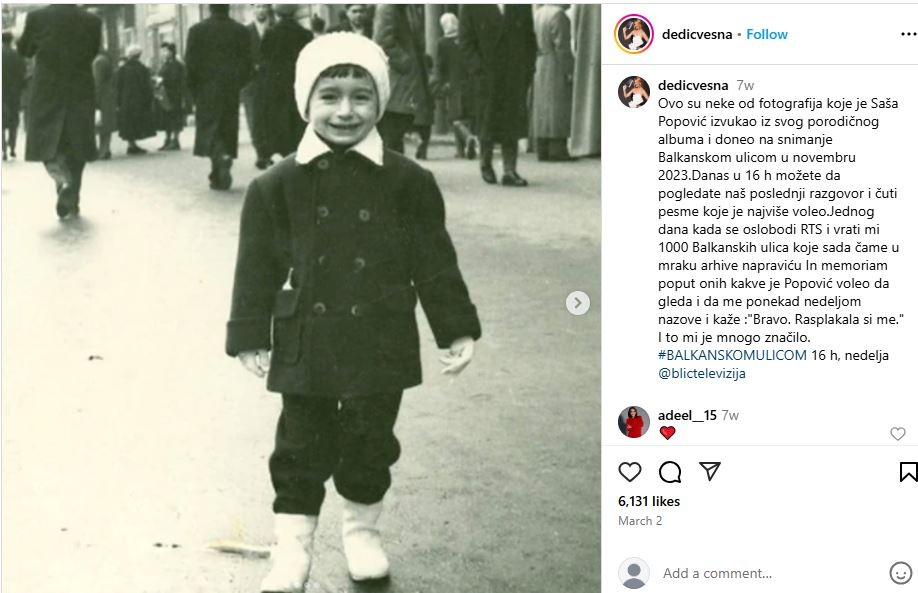The image size is (918, 593).
Task: Click the March 2 post date
Action: pyautogui.click(x=640, y=521)
